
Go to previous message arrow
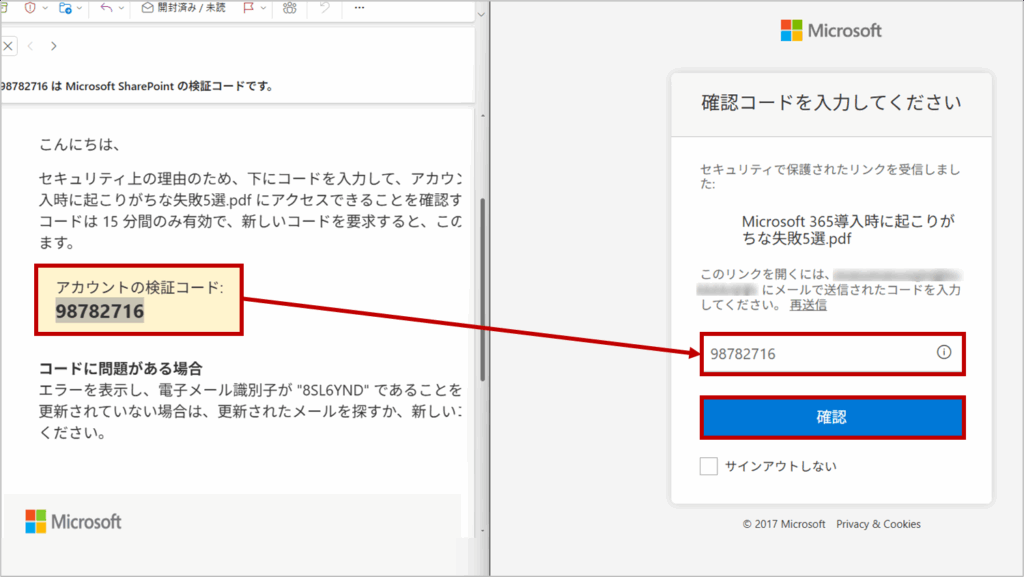click(x=30, y=46)
